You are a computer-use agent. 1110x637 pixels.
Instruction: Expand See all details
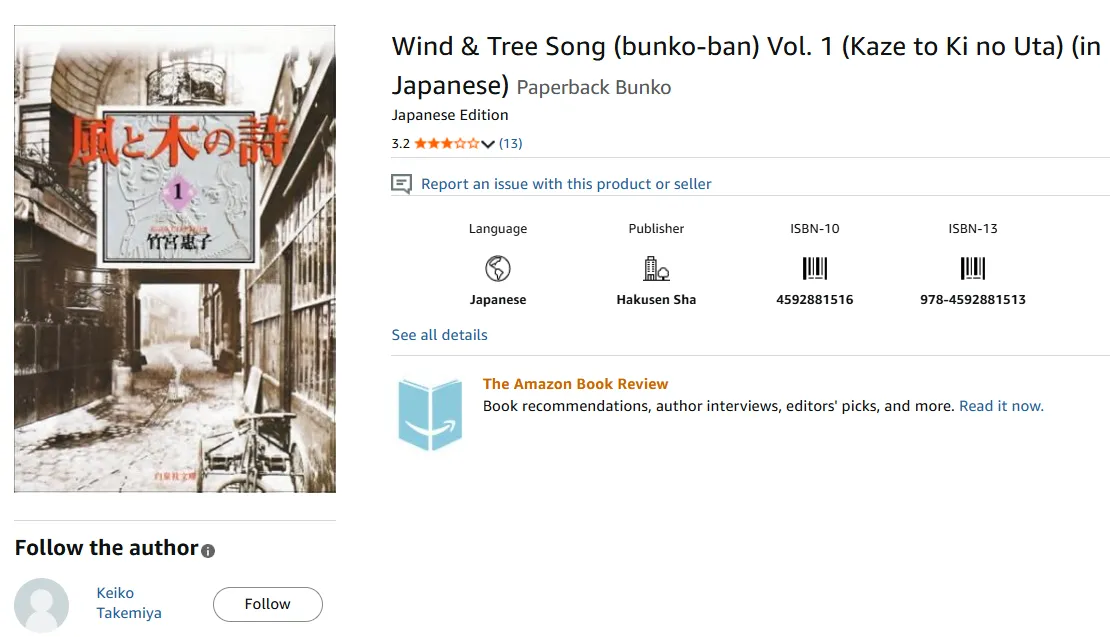pos(439,335)
